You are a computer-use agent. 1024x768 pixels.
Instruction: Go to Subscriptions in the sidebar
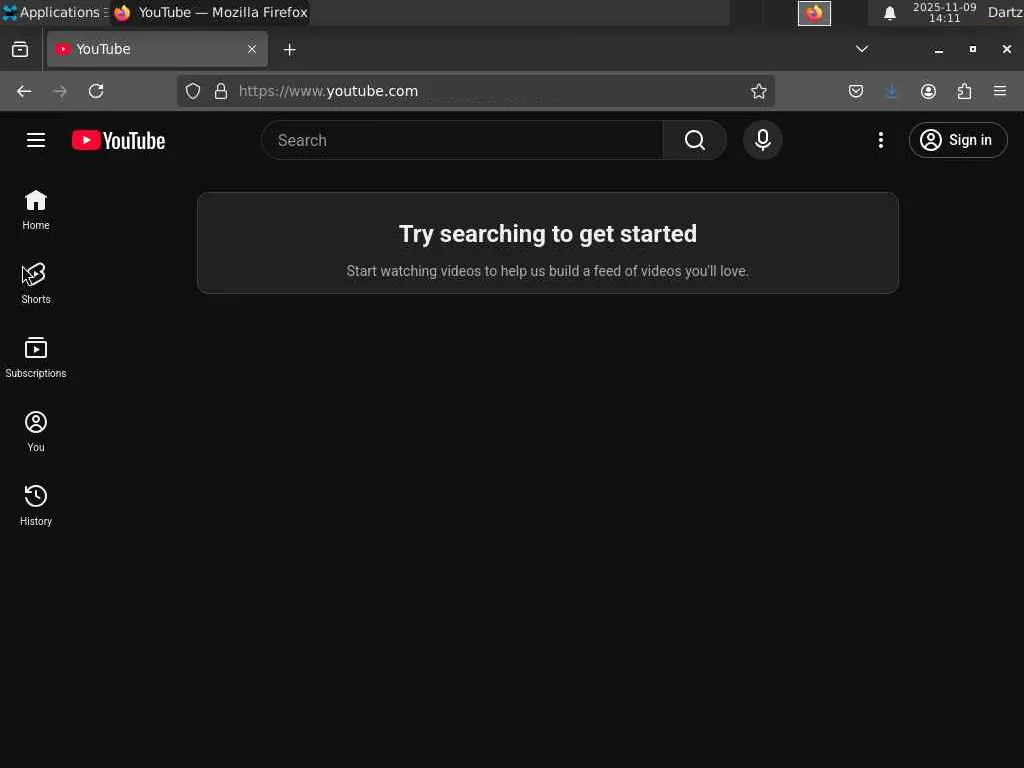tap(35, 357)
